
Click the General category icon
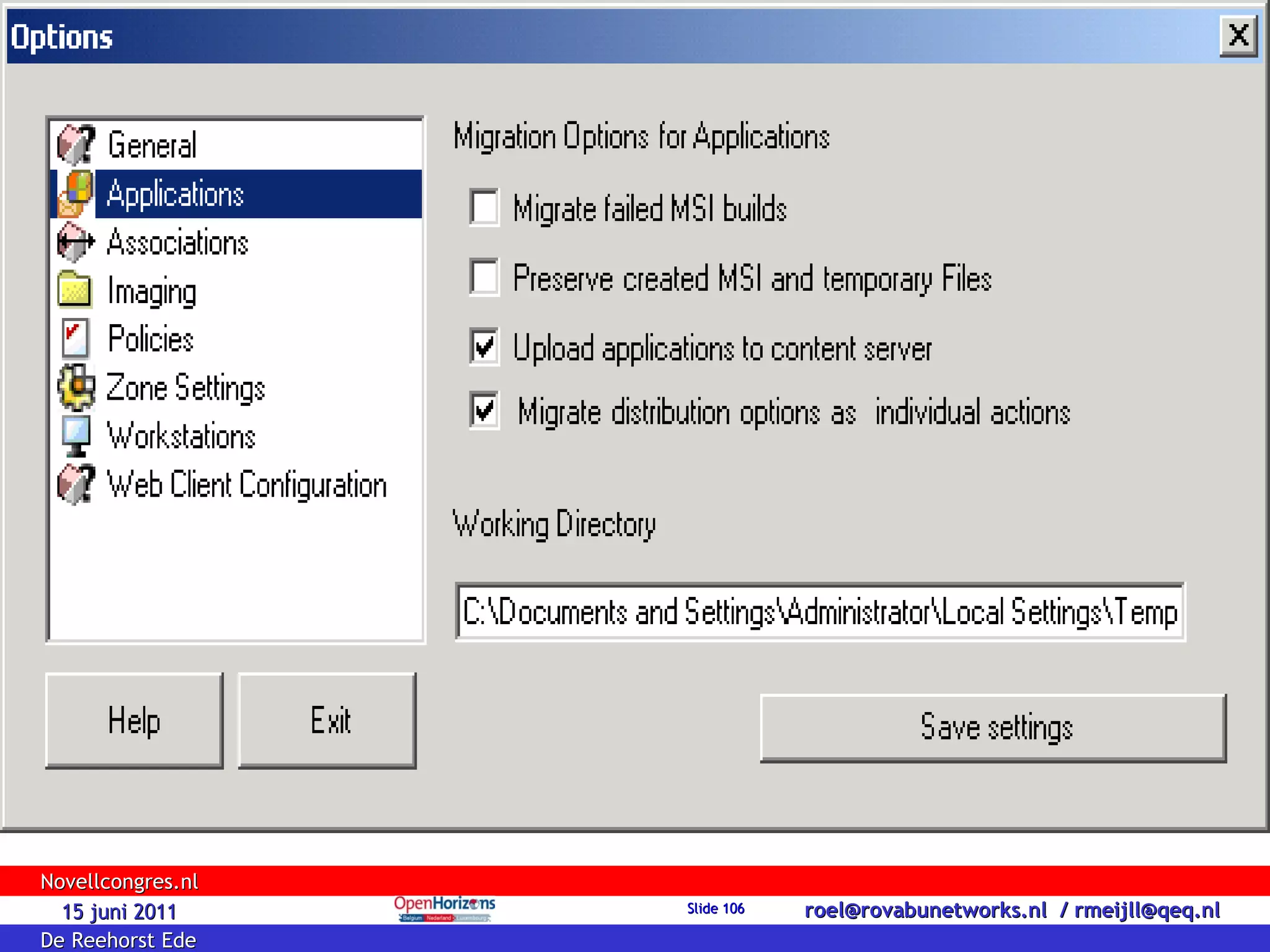tap(76, 145)
